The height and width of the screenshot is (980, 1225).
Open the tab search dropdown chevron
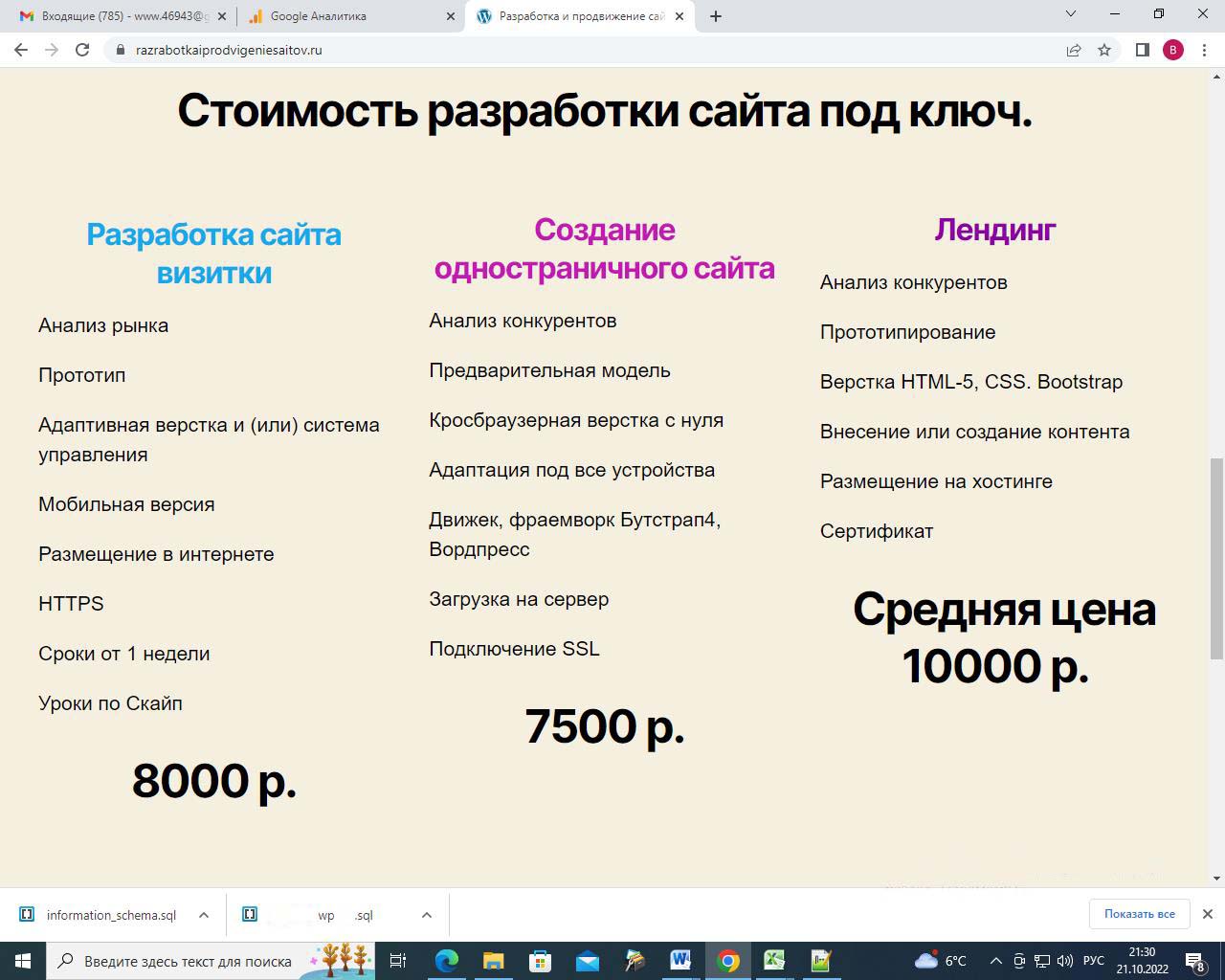(1071, 13)
